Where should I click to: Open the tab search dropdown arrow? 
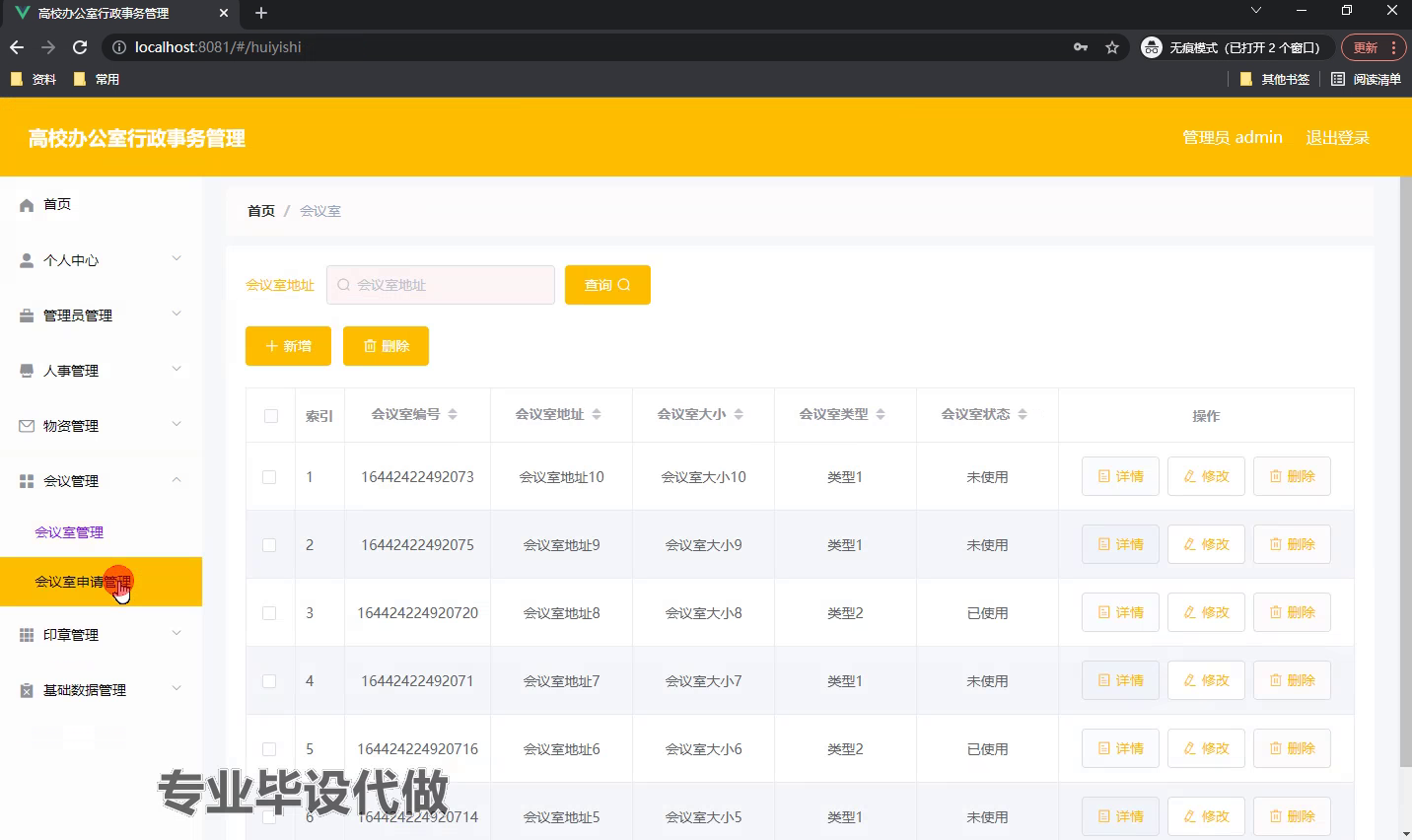coord(1255,11)
